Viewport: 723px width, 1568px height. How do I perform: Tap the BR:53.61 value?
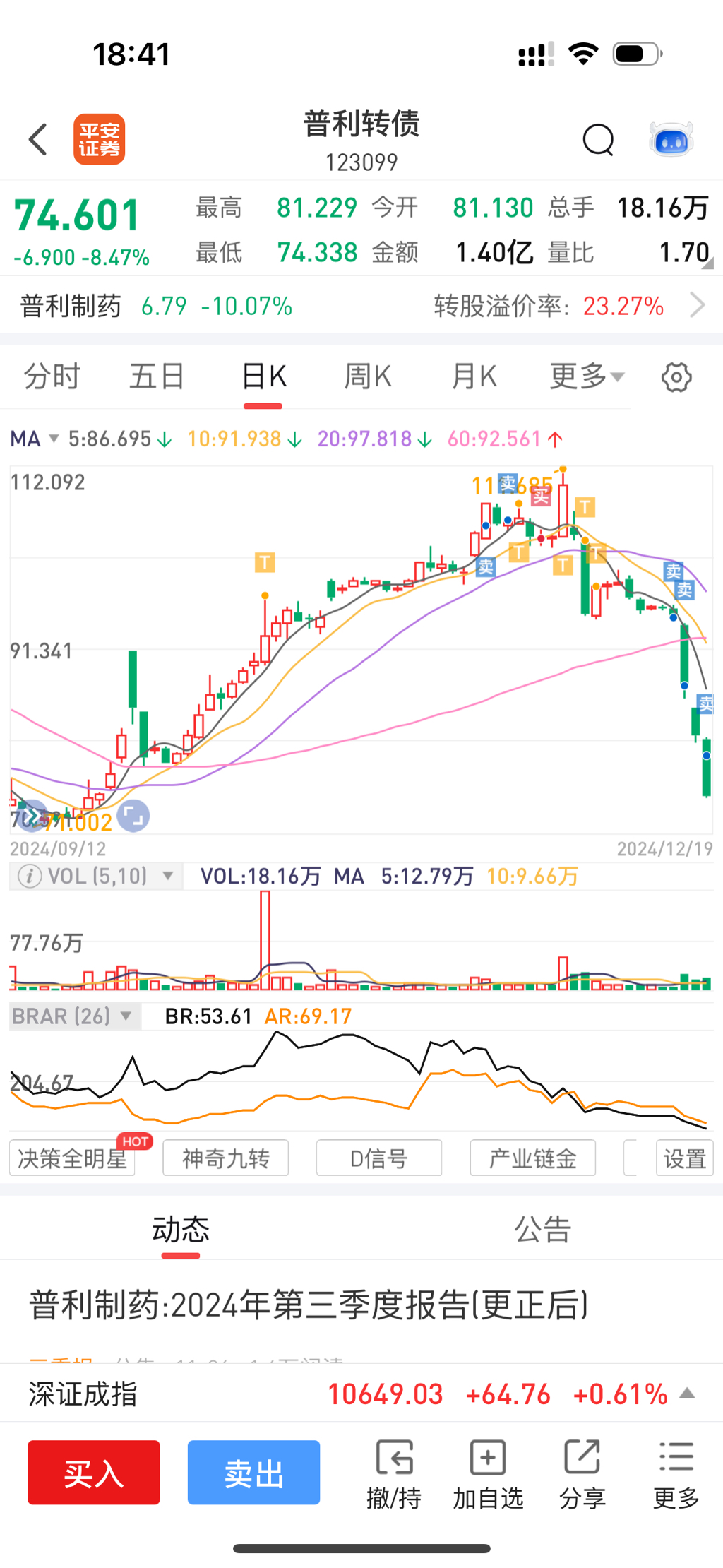pos(208,1016)
